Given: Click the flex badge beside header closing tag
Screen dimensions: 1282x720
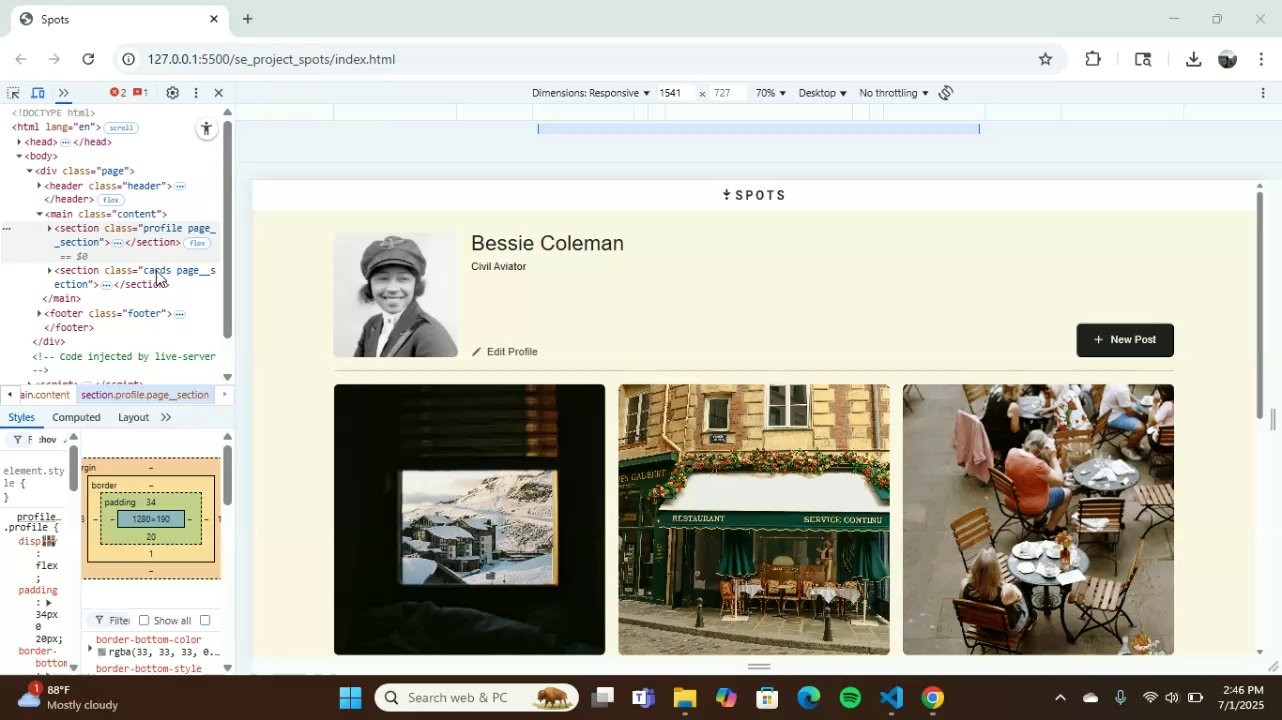Looking at the screenshot, I should click(x=110, y=200).
